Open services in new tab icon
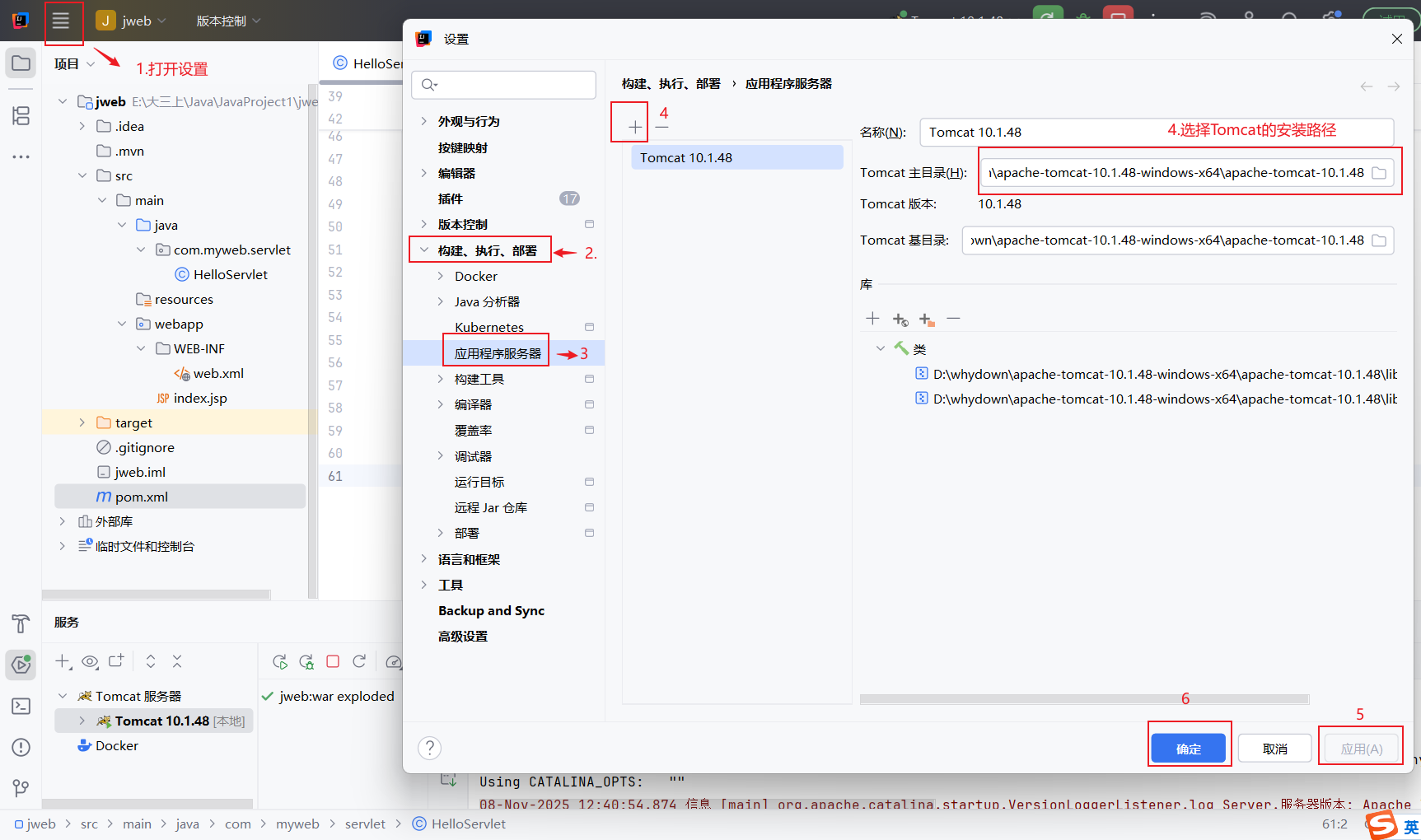Image resolution: width=1421 pixels, height=840 pixels. [x=116, y=661]
